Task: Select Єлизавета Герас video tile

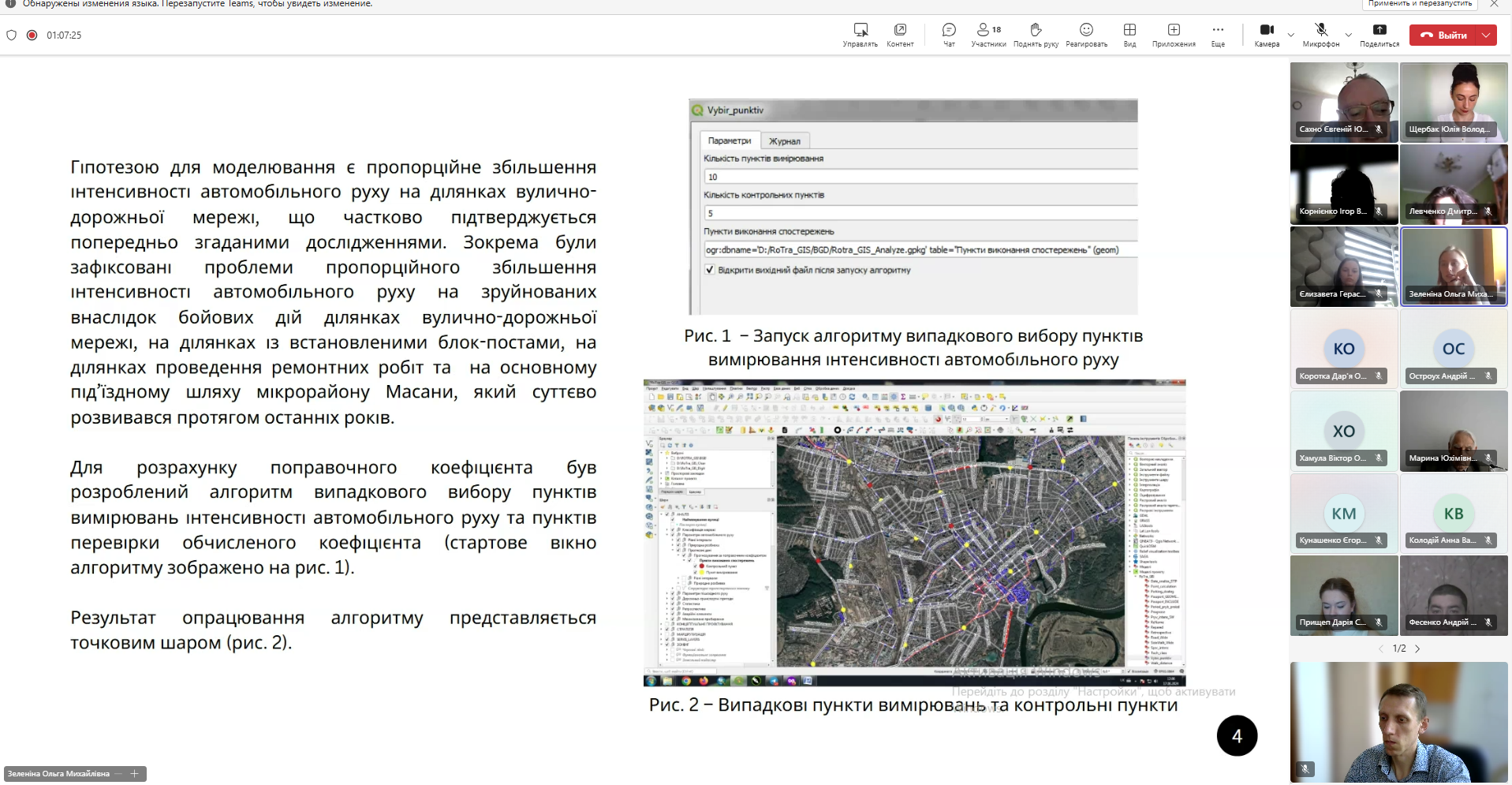Action: (x=1344, y=267)
